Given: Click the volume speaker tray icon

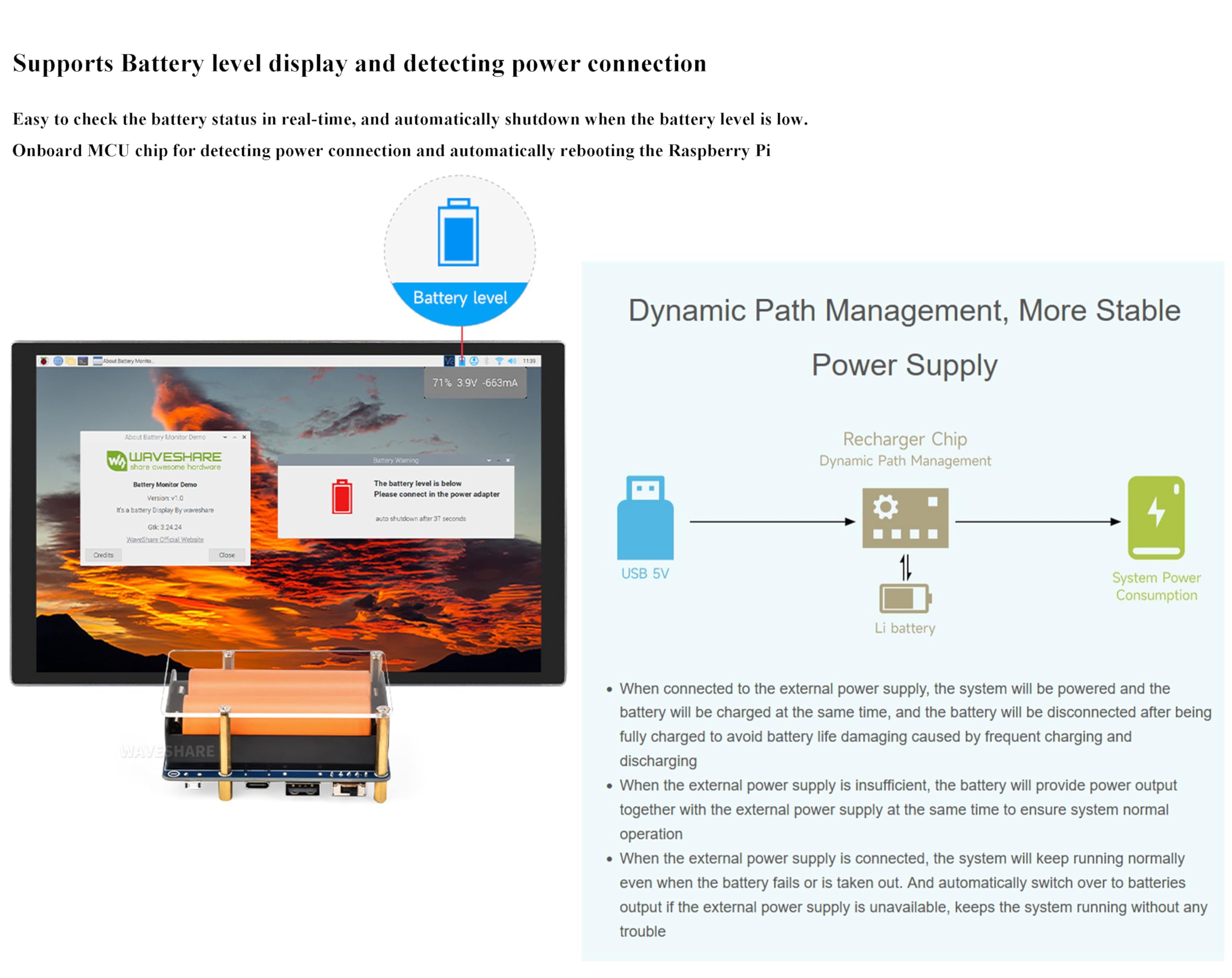Looking at the screenshot, I should click(x=512, y=361).
